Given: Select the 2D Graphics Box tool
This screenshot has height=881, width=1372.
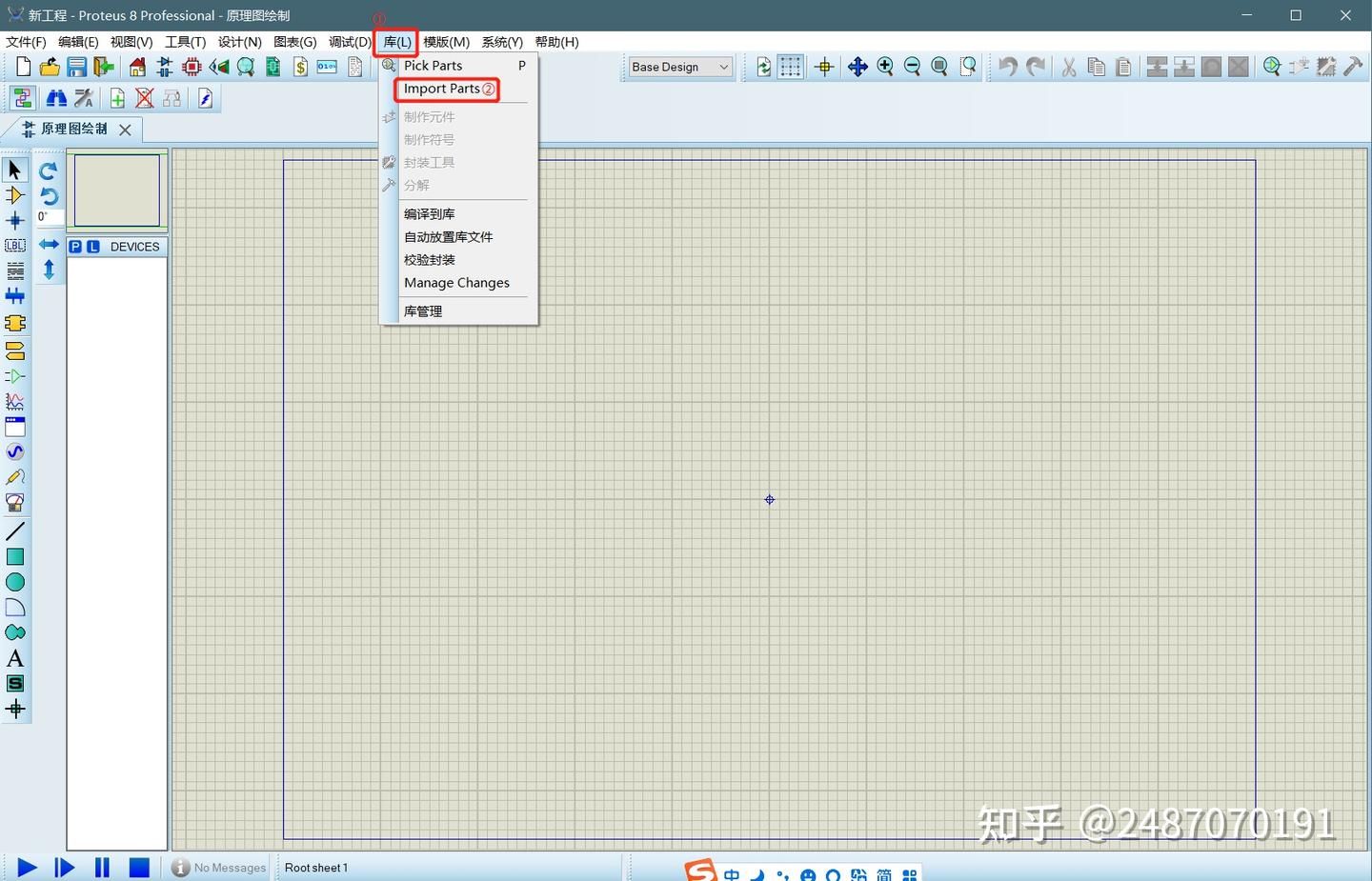Looking at the screenshot, I should pyautogui.click(x=15, y=557).
